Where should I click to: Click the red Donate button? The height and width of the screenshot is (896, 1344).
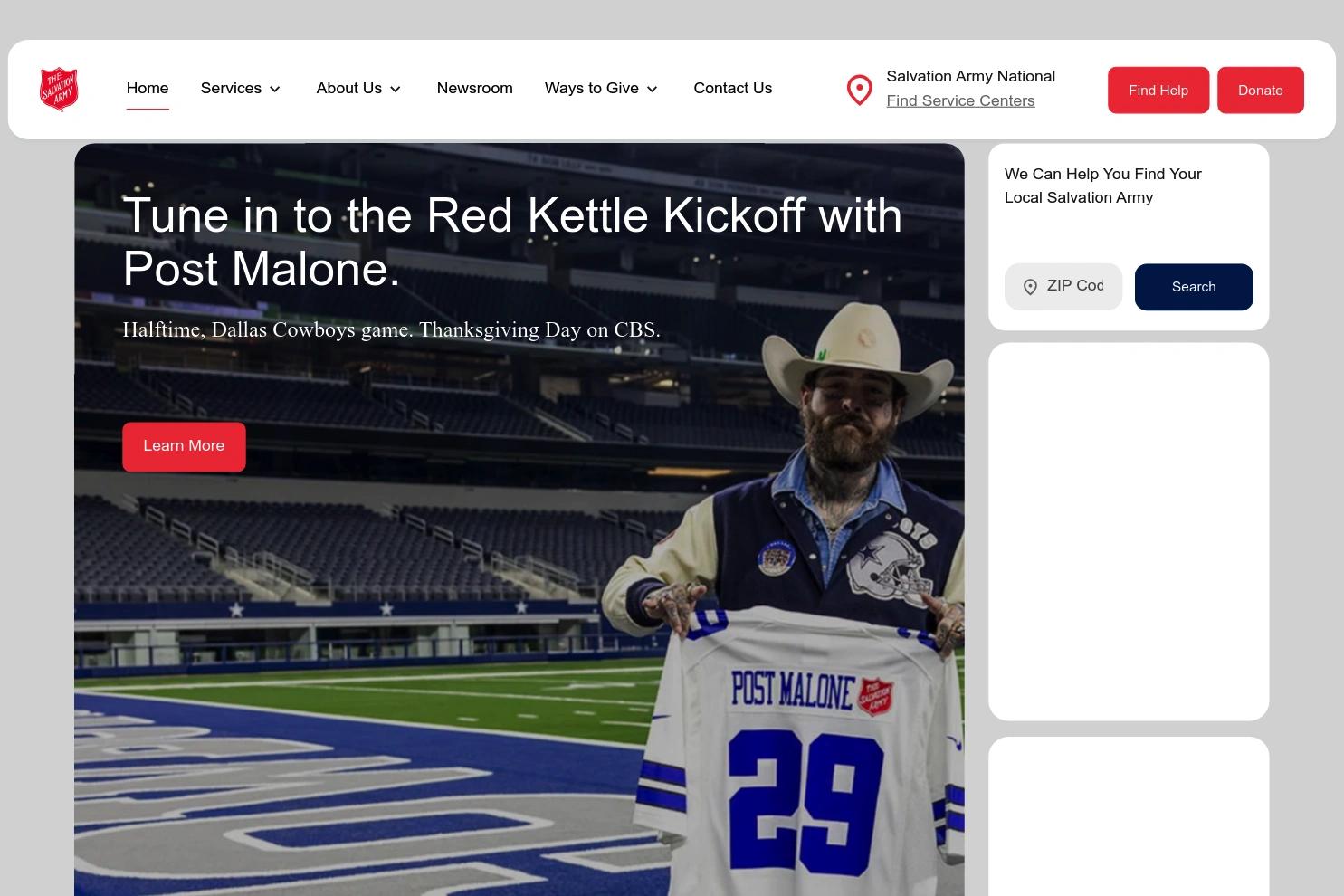1260,90
